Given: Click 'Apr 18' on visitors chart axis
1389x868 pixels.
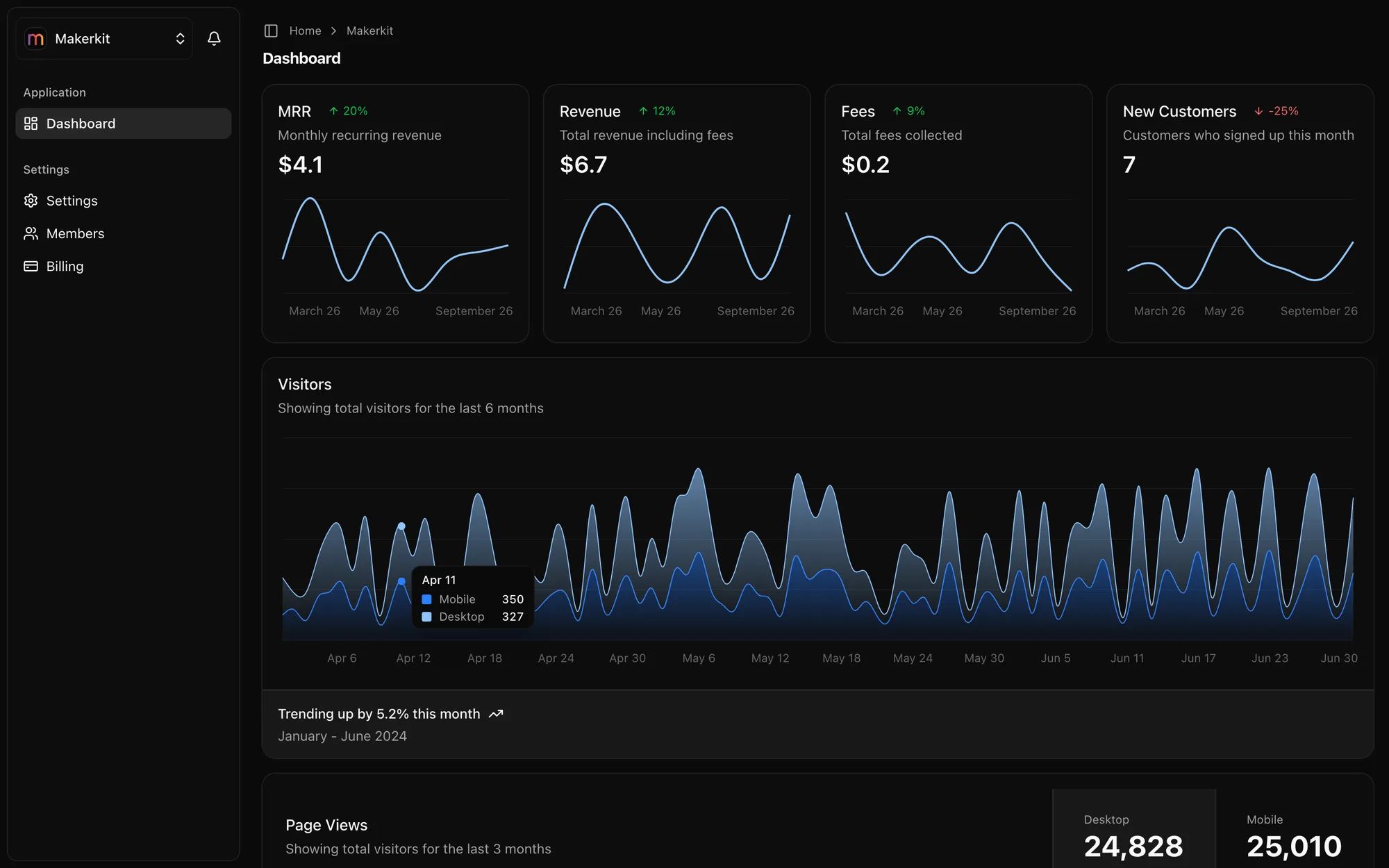Looking at the screenshot, I should click(485, 658).
